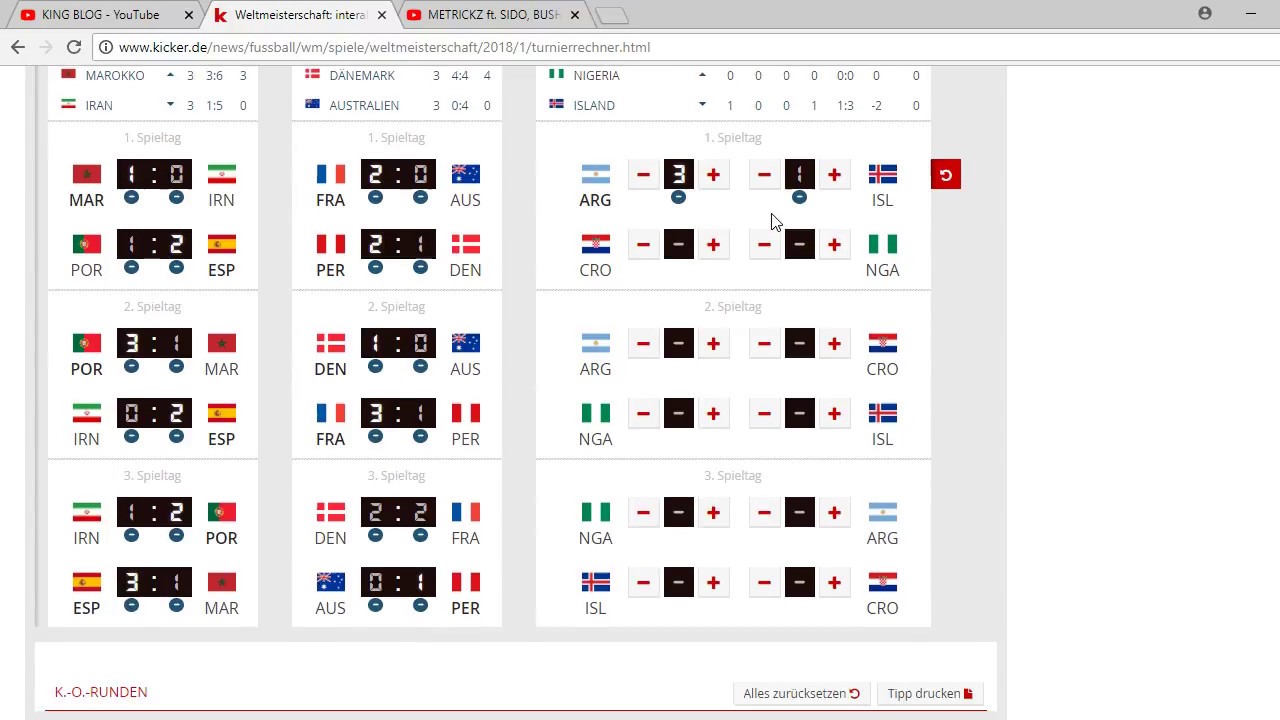Go back to previous page
Image resolution: width=1280 pixels, height=720 pixels.
tap(18, 47)
